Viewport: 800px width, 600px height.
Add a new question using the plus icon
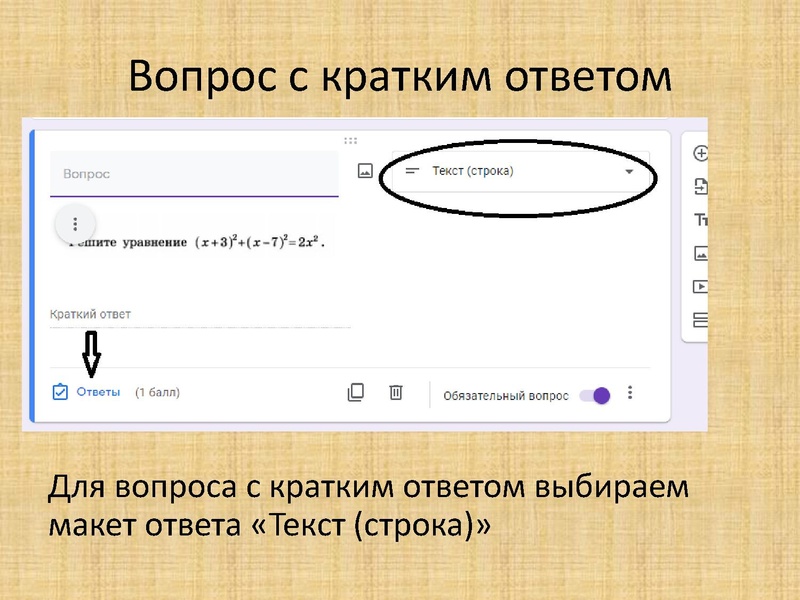pyautogui.click(x=701, y=153)
